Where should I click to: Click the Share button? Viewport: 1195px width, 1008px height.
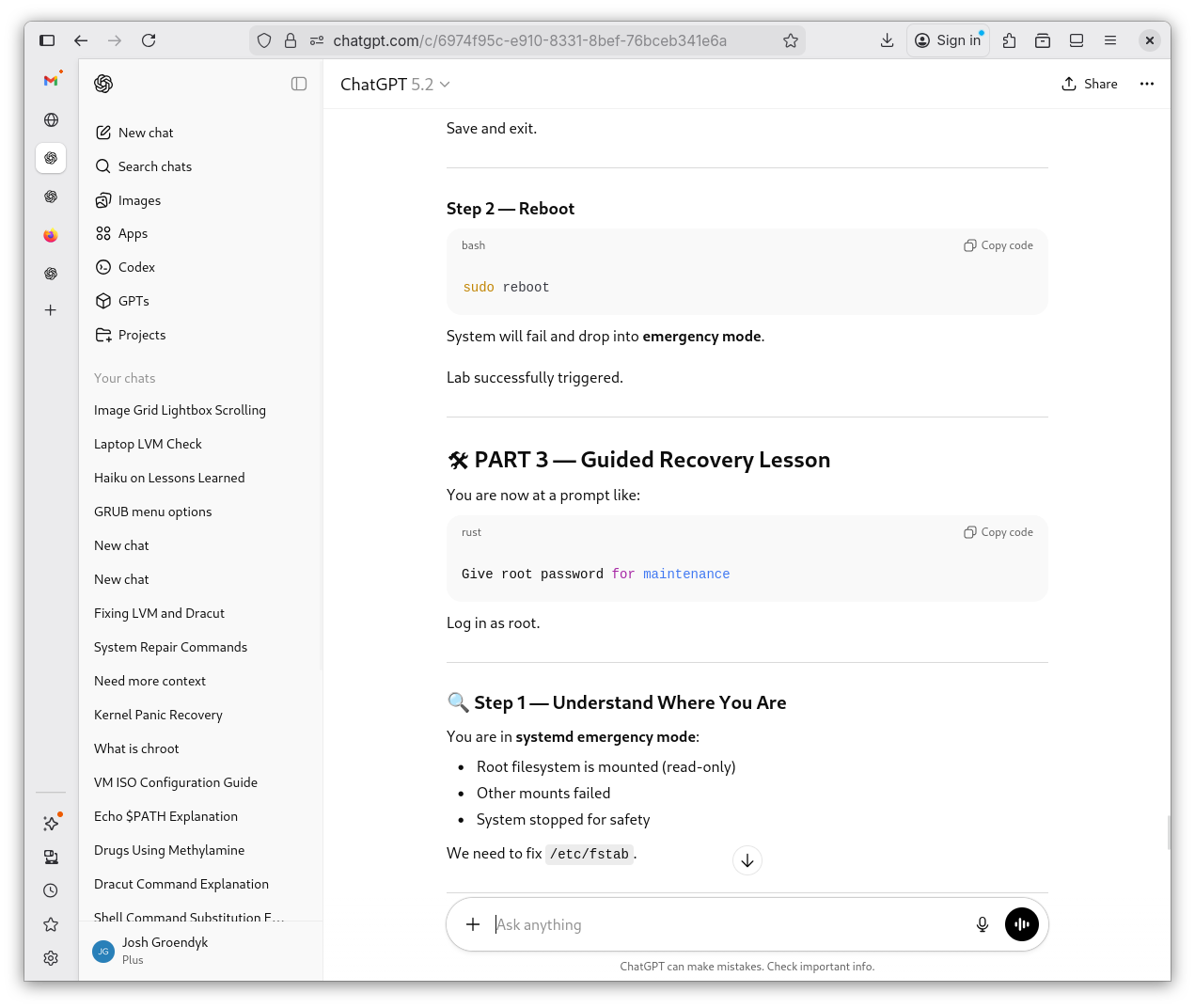pyautogui.click(x=1090, y=84)
